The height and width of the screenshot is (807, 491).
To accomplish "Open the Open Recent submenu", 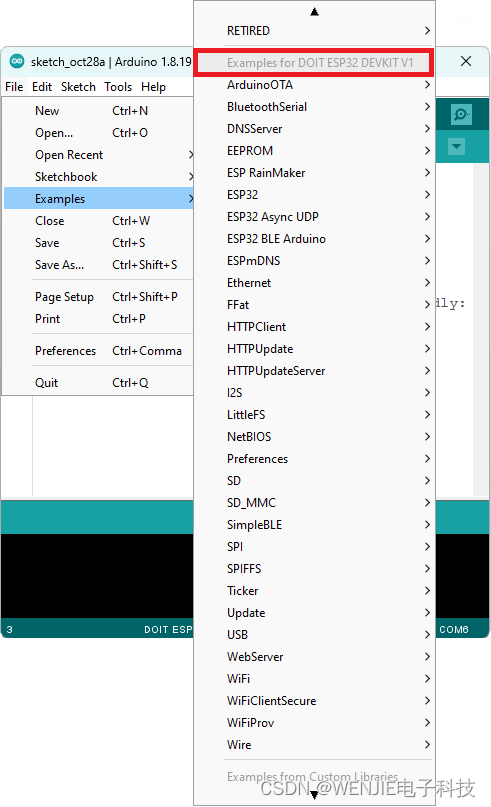I will point(99,154).
